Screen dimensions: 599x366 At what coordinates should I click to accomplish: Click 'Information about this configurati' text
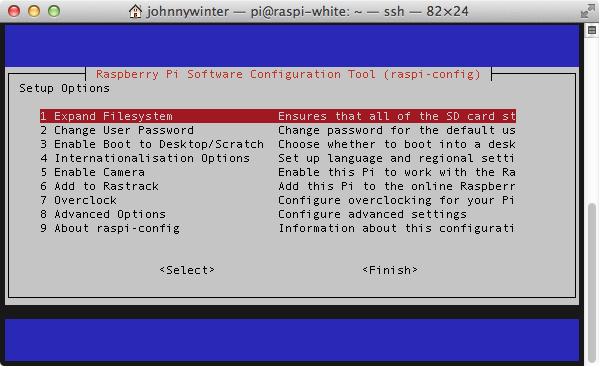[396, 228]
